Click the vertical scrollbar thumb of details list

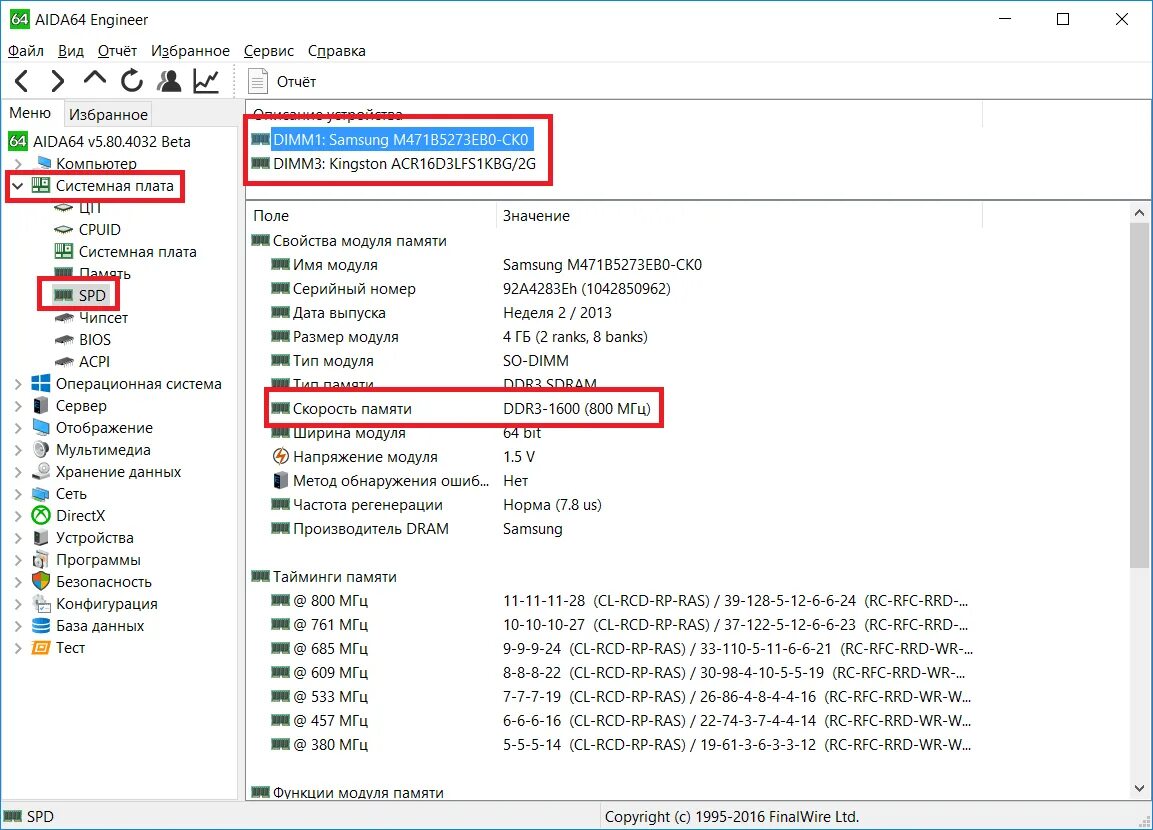click(1139, 396)
